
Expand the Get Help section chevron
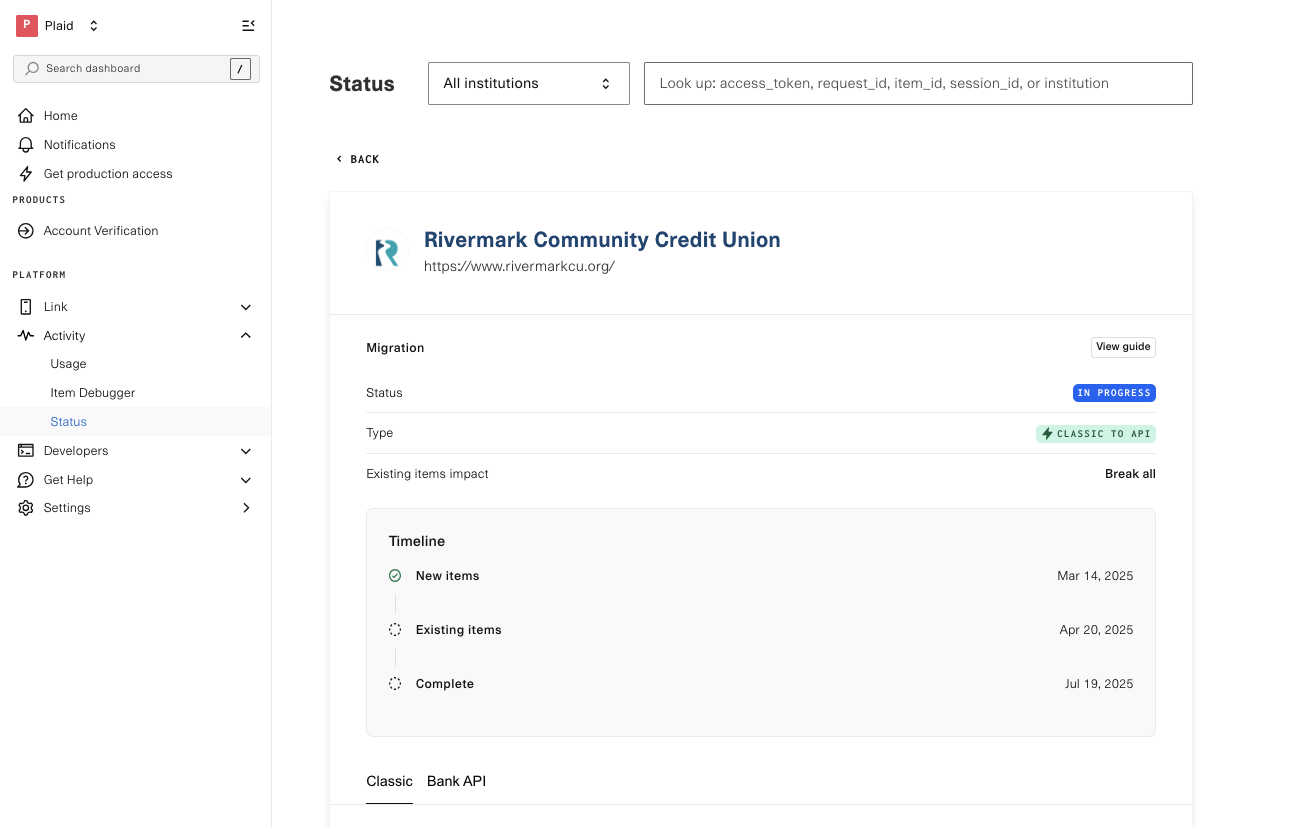[x=246, y=480]
